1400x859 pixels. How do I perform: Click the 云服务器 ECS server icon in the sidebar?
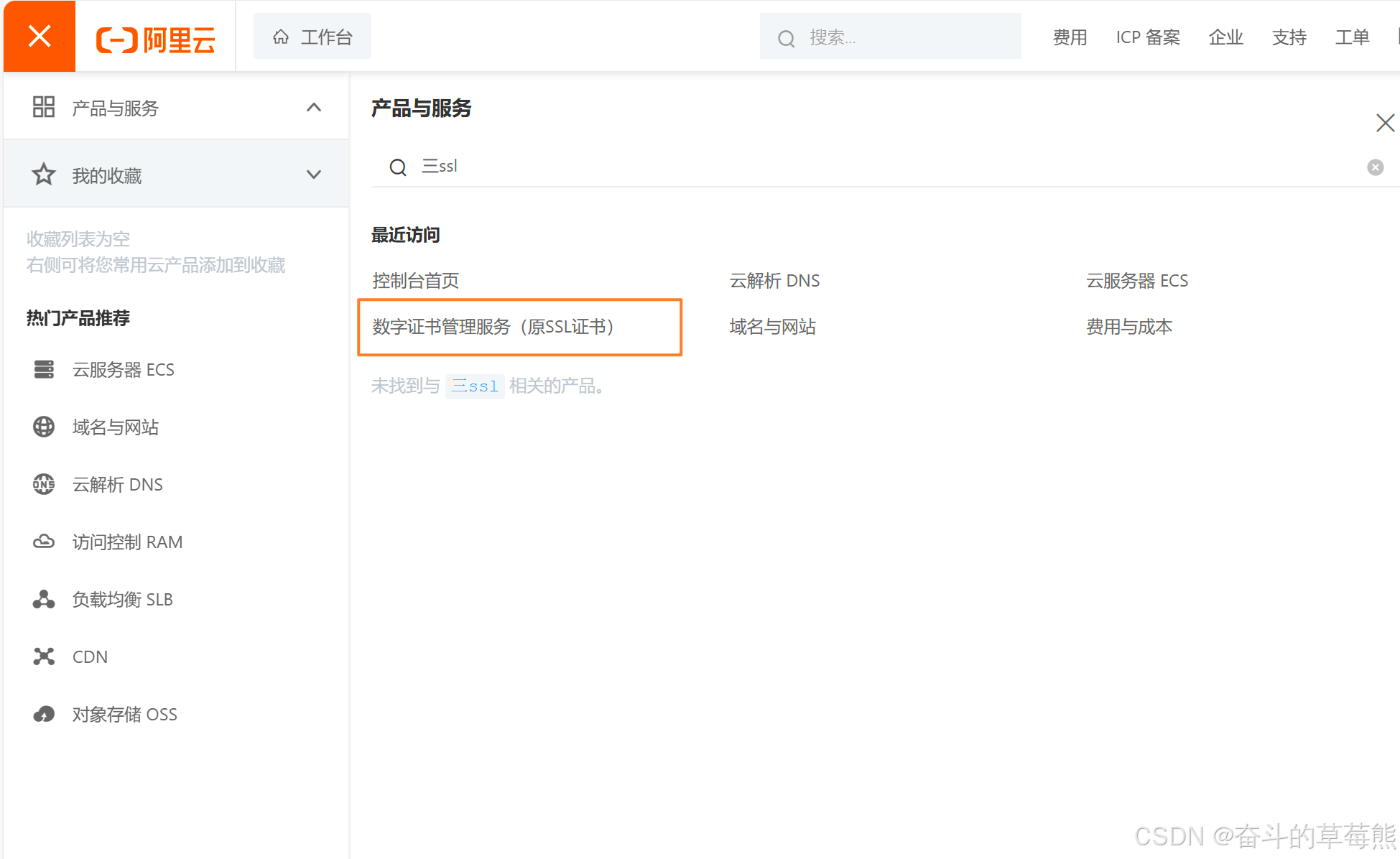(x=44, y=369)
